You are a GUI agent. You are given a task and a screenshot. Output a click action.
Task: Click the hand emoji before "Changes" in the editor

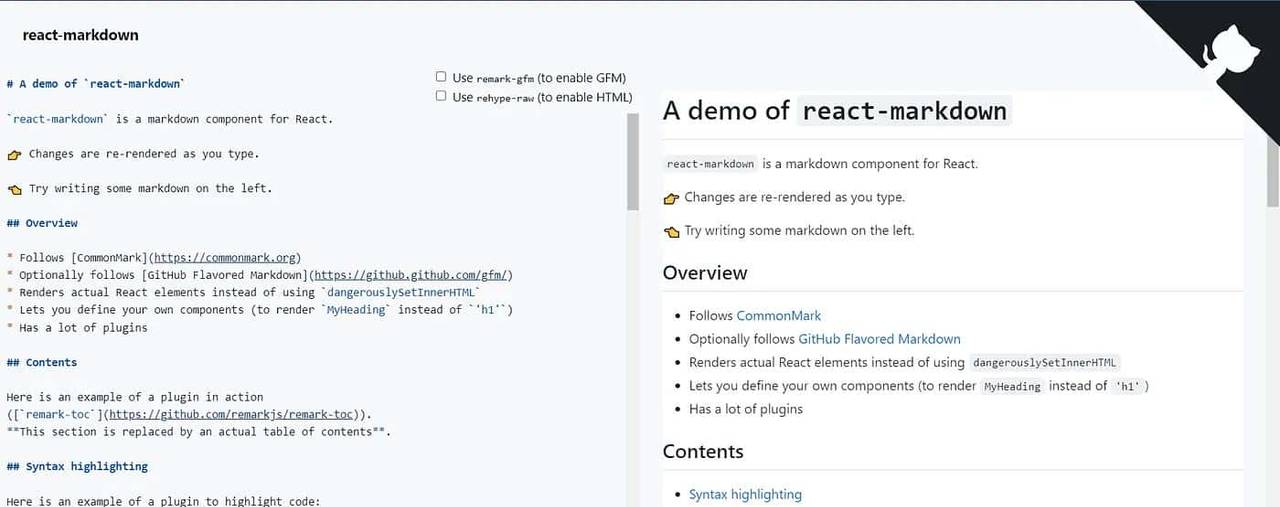pyautogui.click(x=14, y=155)
